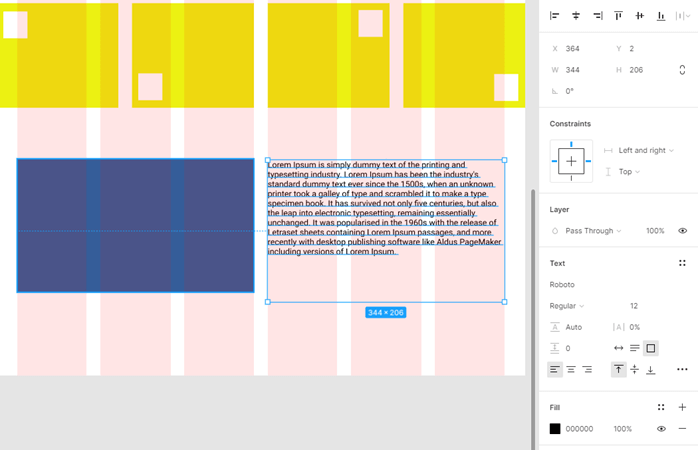Screen dimensions: 698x450
Task: Toggle constrain proportions lock
Action: pyautogui.click(x=682, y=70)
